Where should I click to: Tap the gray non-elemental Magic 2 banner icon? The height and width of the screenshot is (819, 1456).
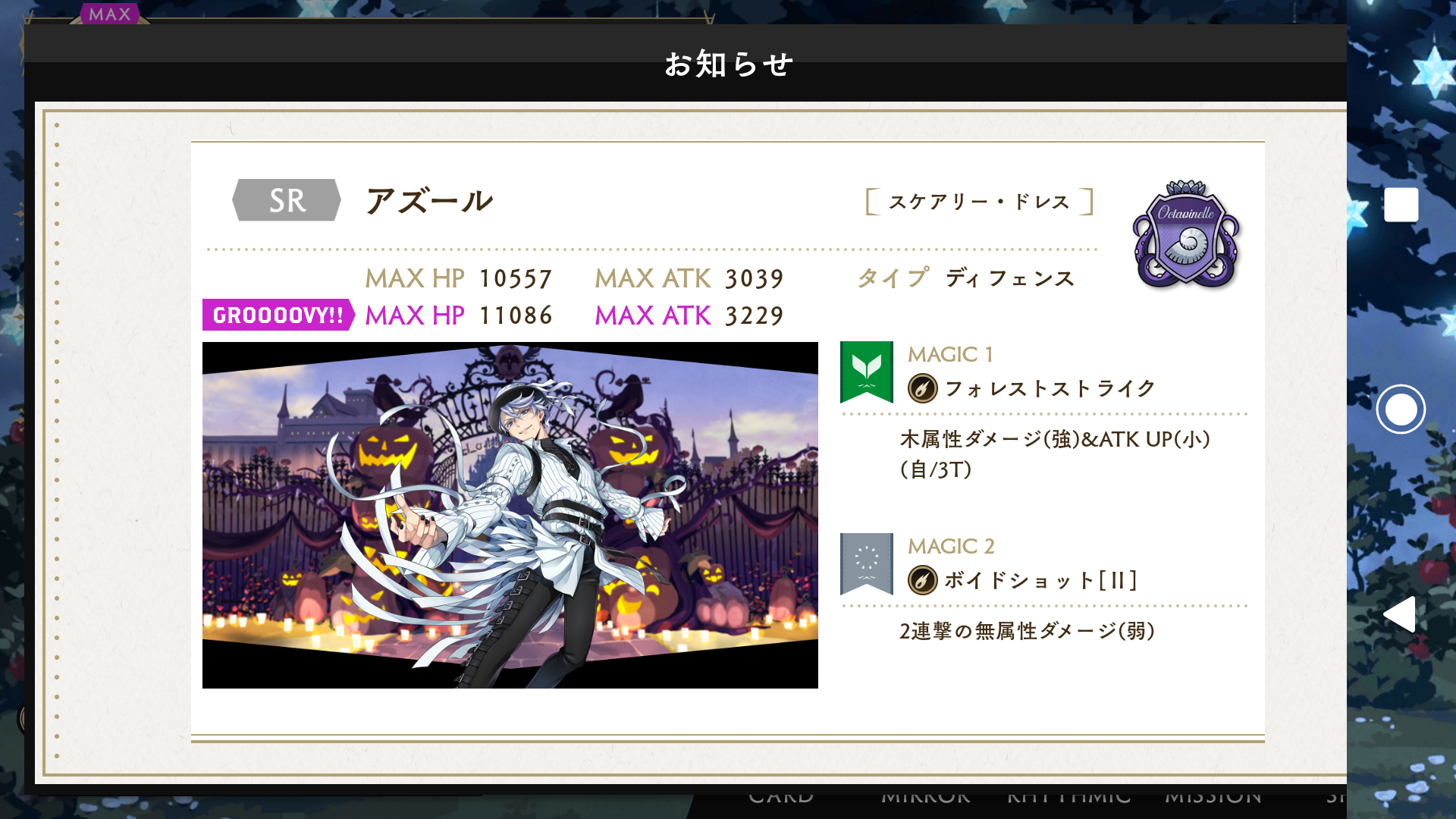[x=866, y=563]
